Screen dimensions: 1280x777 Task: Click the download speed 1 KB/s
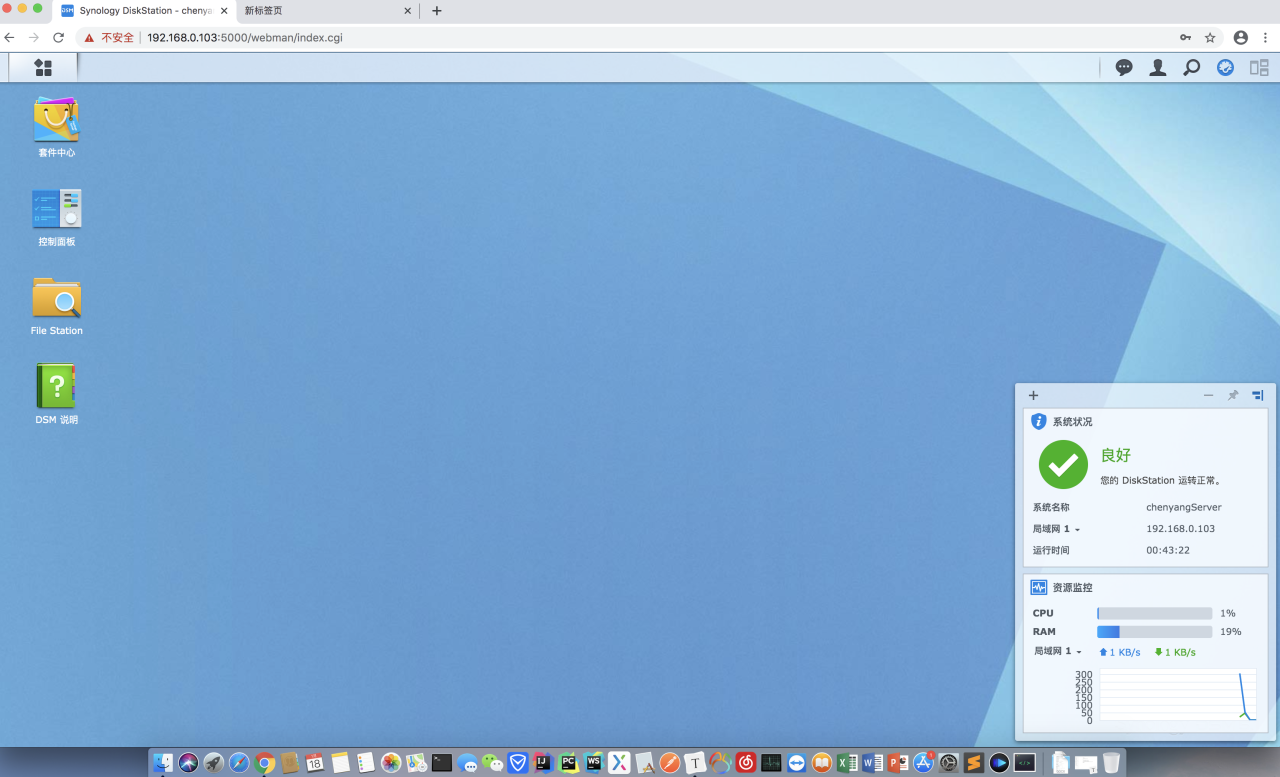1175,652
